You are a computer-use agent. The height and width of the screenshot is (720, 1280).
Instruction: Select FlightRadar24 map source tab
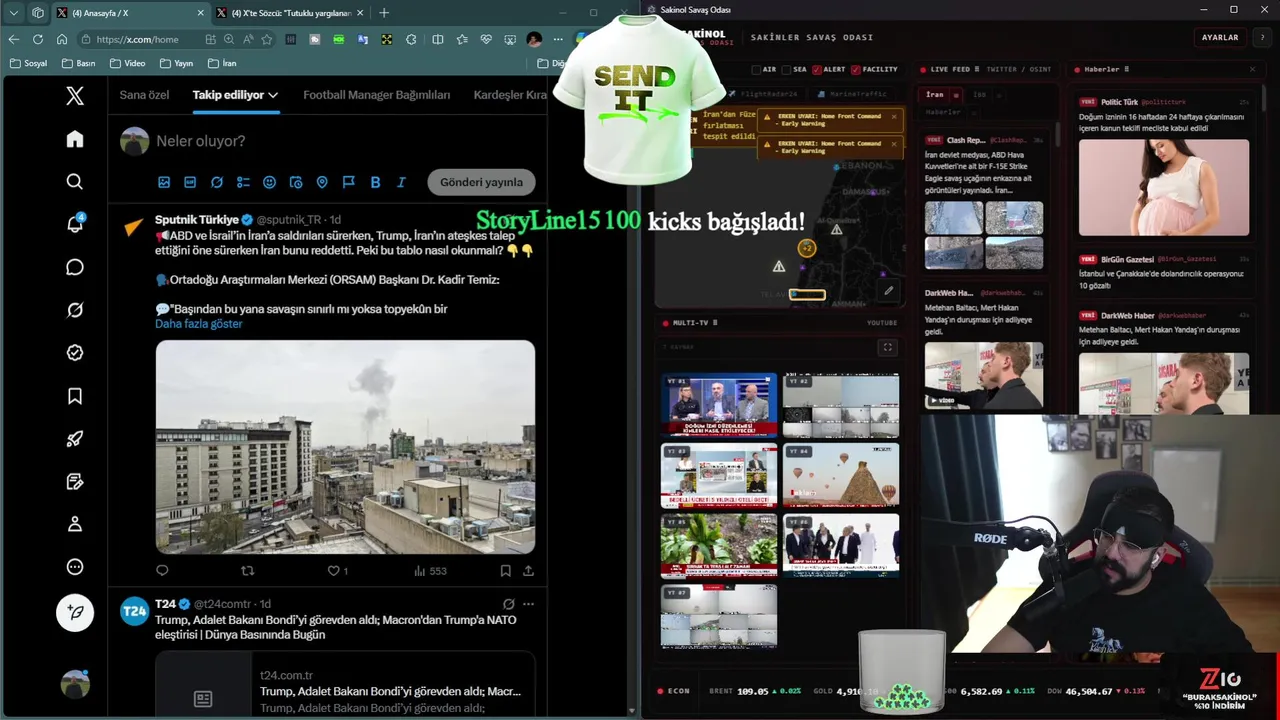tap(764, 94)
